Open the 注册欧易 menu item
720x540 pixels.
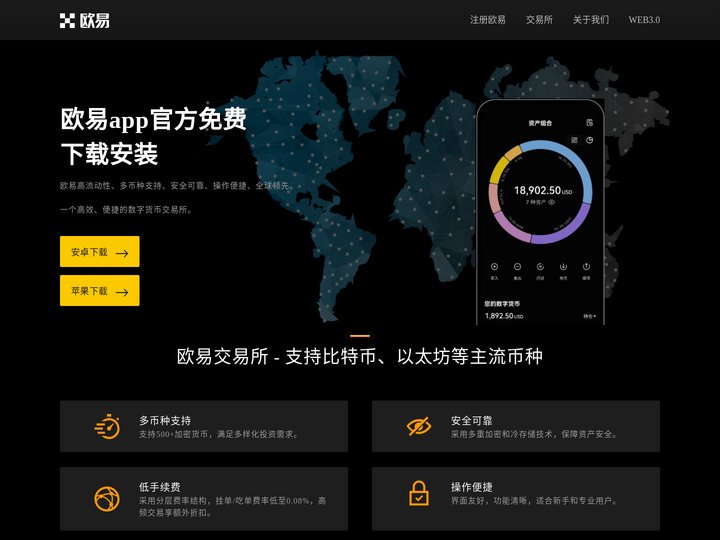click(488, 20)
